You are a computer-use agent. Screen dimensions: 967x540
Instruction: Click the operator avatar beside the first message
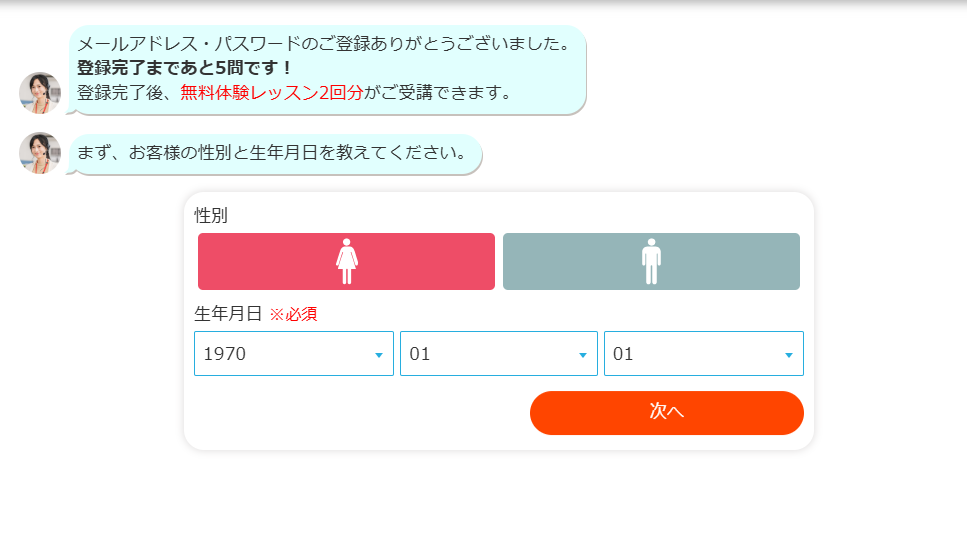tap(40, 93)
